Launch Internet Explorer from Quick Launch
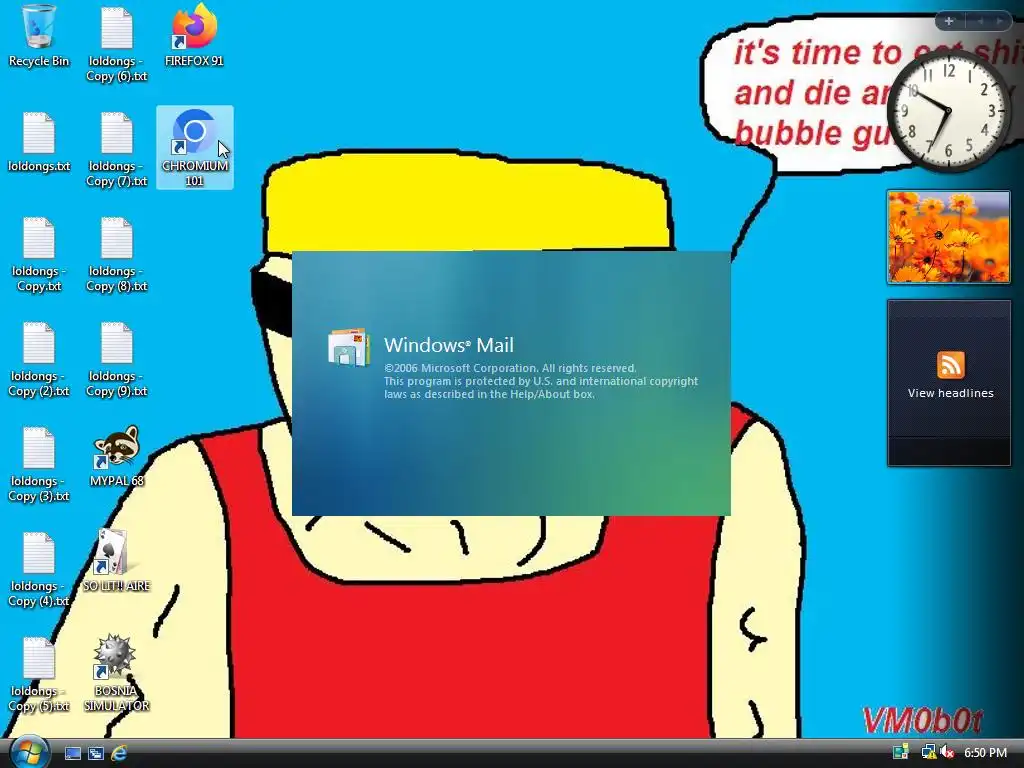The image size is (1024, 768). [118, 753]
